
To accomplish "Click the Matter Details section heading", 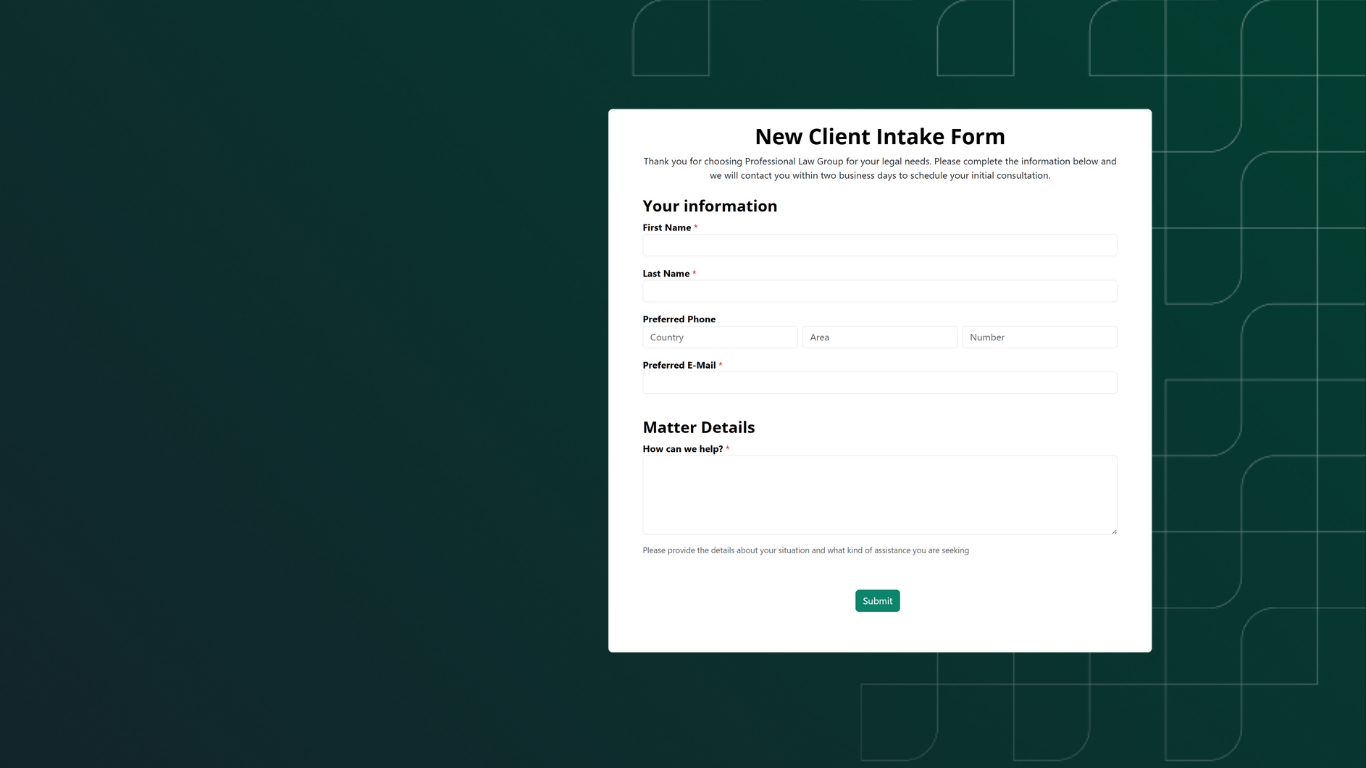I will click(x=698, y=427).
